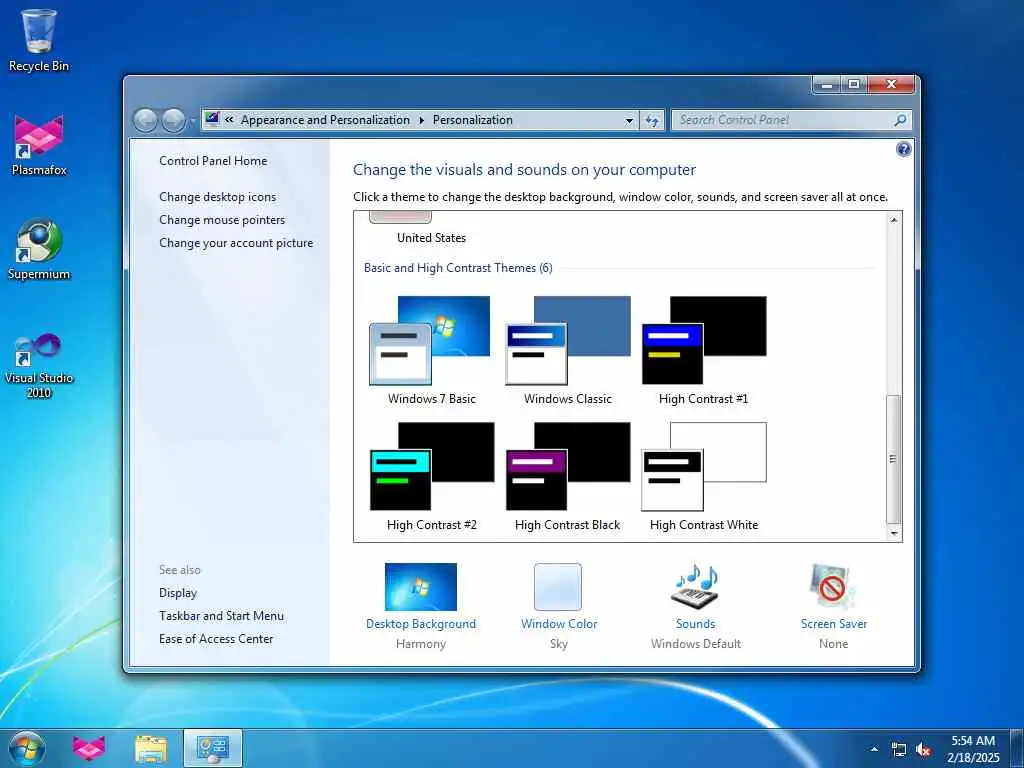Open the Screen Saver settings icon
Image resolution: width=1024 pixels, height=768 pixels.
pyautogui.click(x=833, y=586)
